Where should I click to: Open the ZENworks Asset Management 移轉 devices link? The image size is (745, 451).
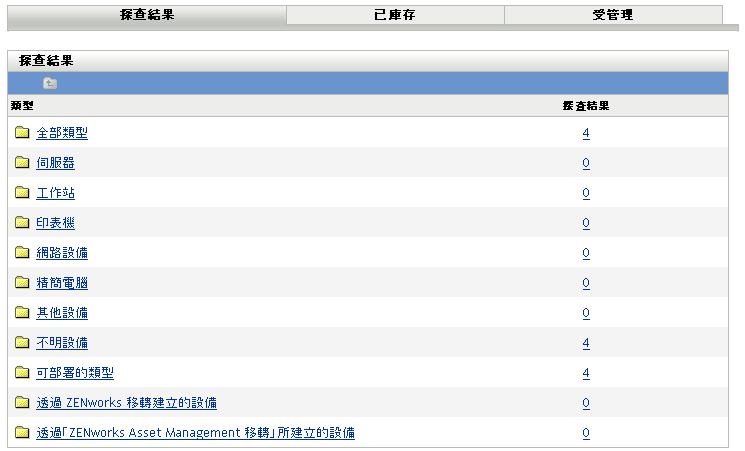(x=196, y=433)
